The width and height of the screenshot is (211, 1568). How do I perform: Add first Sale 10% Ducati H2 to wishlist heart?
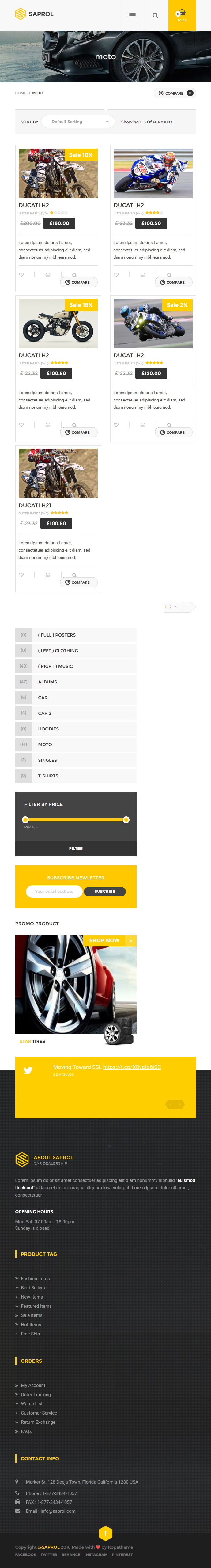coord(21,274)
